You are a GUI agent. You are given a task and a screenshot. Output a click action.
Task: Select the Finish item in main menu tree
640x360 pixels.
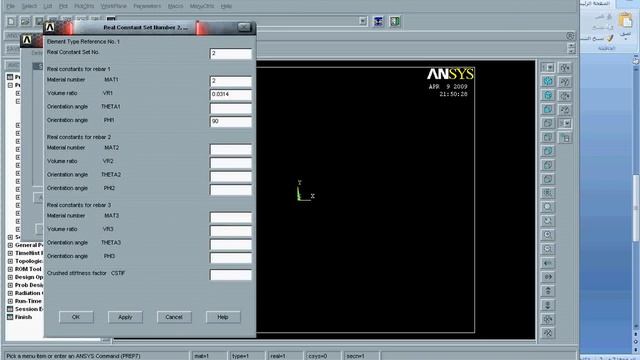[x=23, y=317]
